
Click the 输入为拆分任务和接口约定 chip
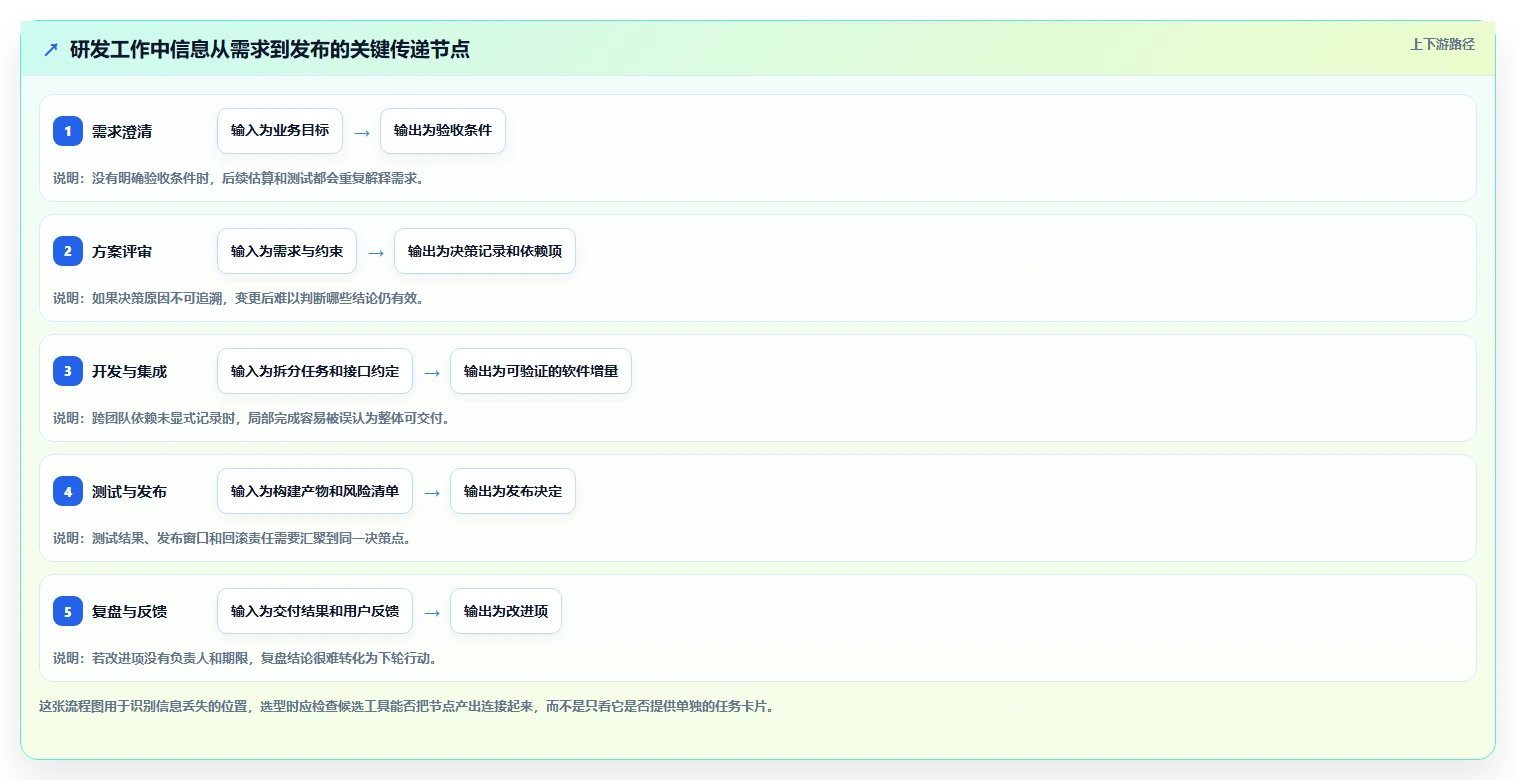point(315,371)
